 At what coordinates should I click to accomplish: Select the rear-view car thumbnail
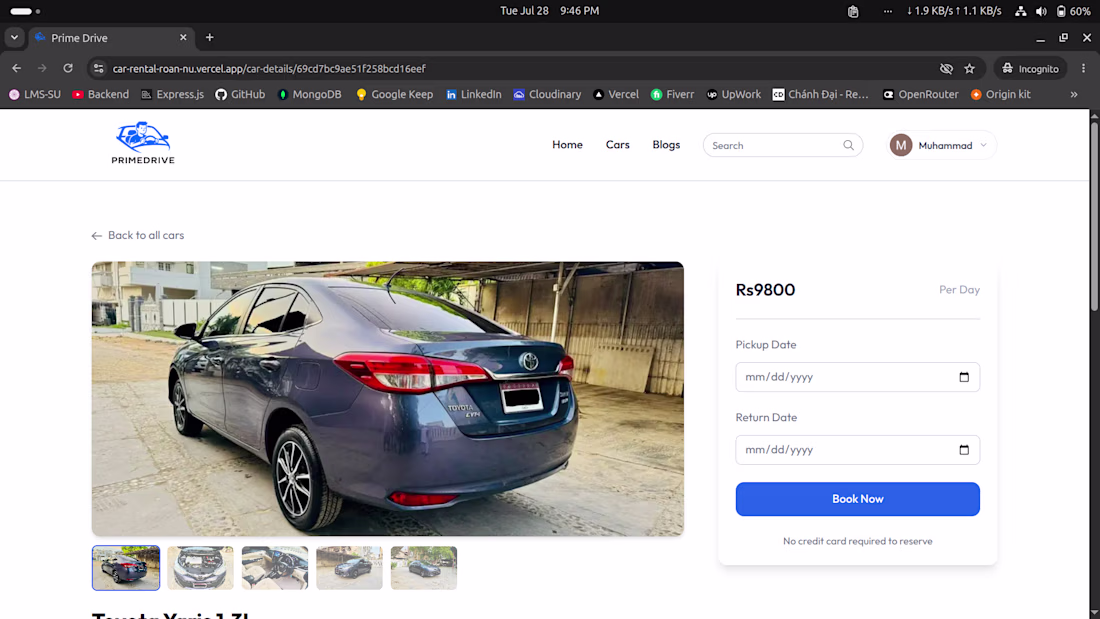[126, 568]
